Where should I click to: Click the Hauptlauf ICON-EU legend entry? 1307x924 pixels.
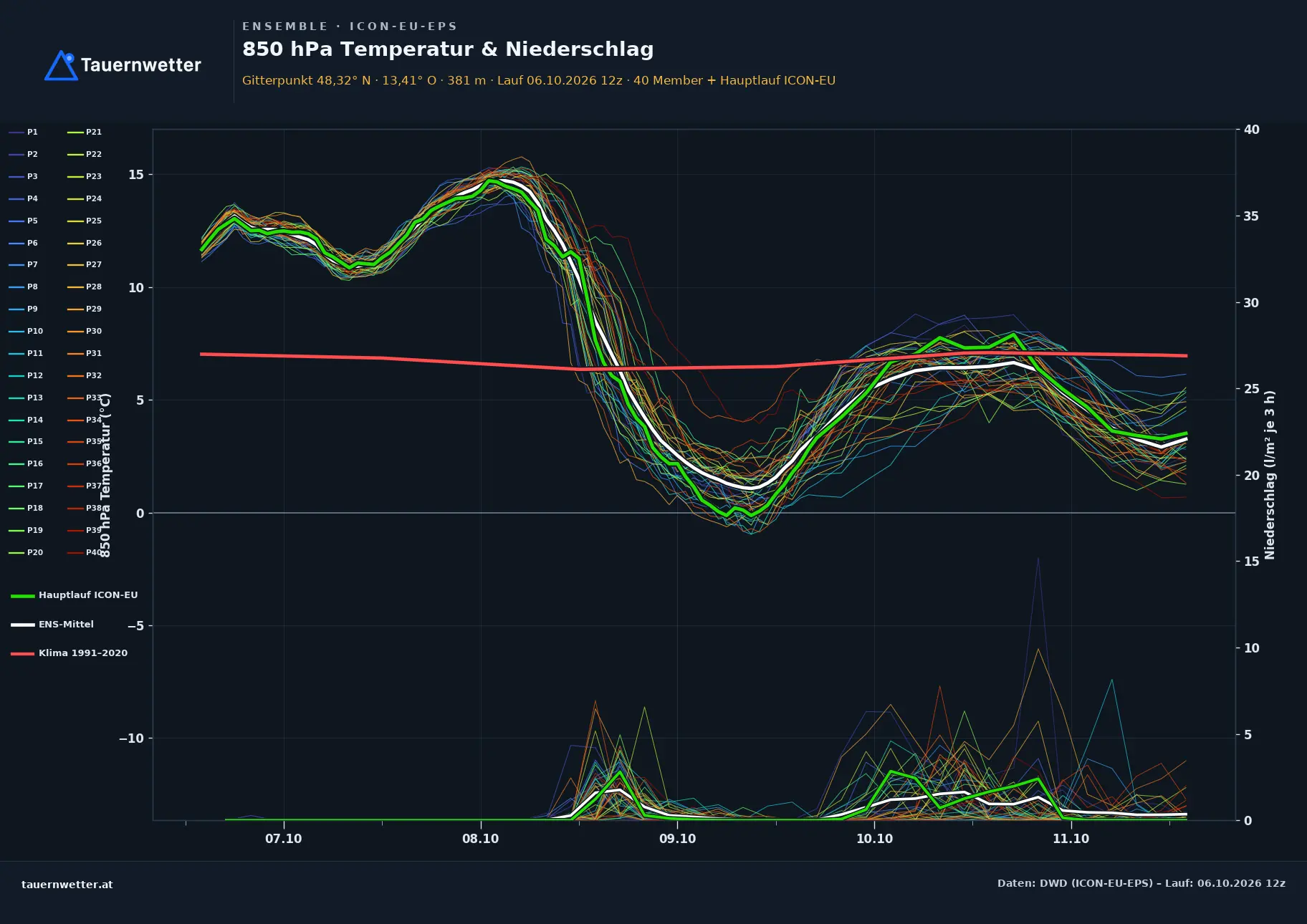tap(75, 595)
